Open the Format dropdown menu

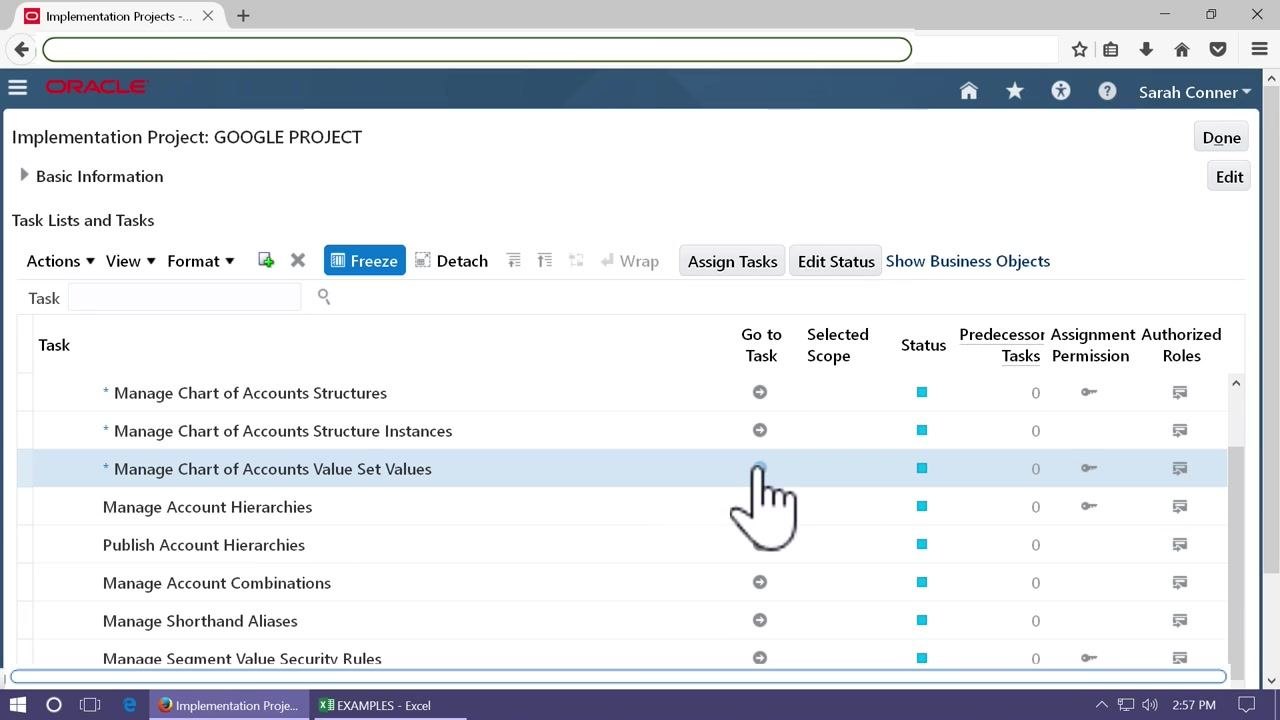(200, 260)
